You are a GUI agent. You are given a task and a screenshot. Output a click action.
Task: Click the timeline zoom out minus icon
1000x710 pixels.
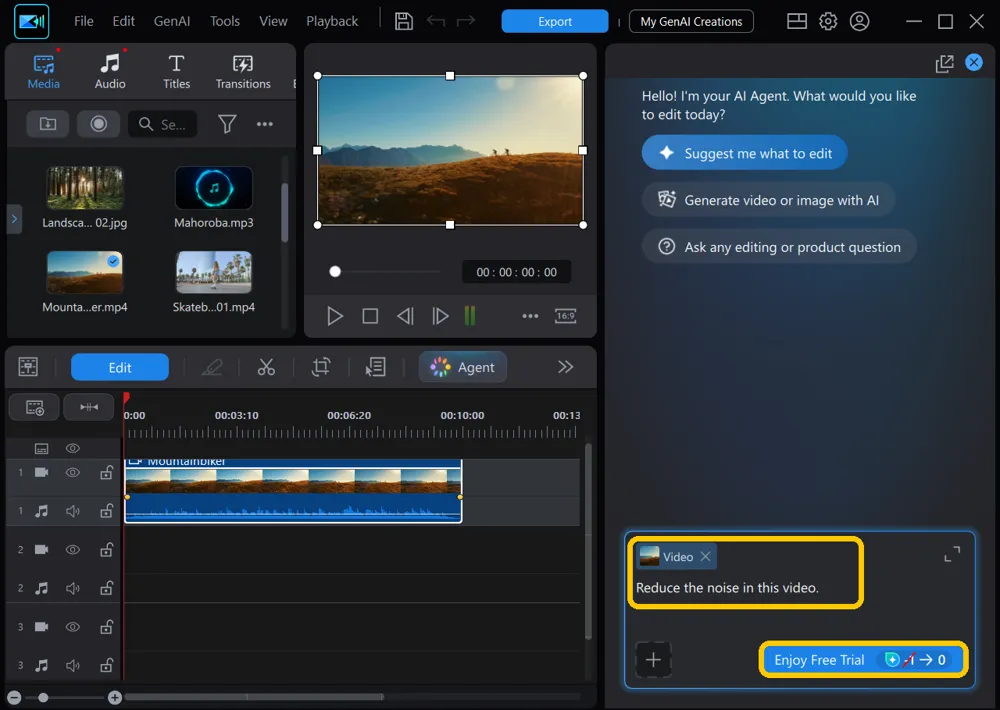pyautogui.click(x=14, y=697)
